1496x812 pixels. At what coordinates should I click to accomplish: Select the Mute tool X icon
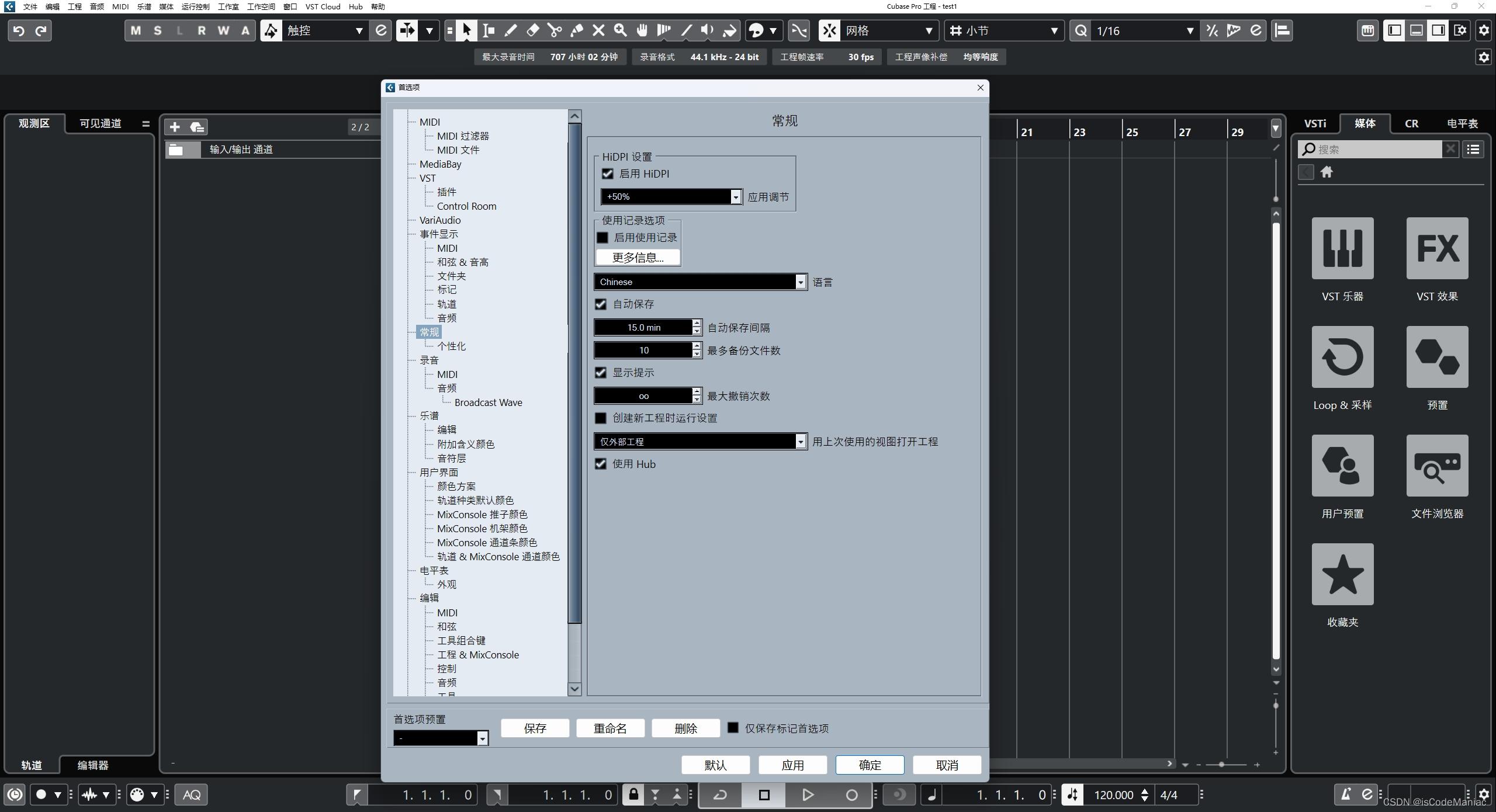pyautogui.click(x=598, y=30)
